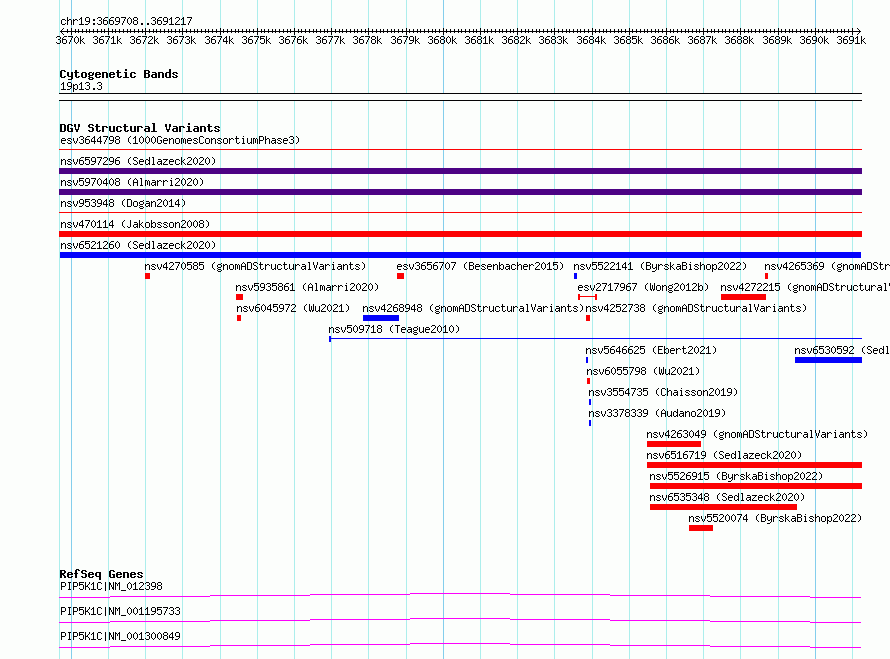The height and width of the screenshot is (659, 890).
Task: Select PIP5K1C|NM_001195733 transcript label
Action: pyautogui.click(x=120, y=611)
